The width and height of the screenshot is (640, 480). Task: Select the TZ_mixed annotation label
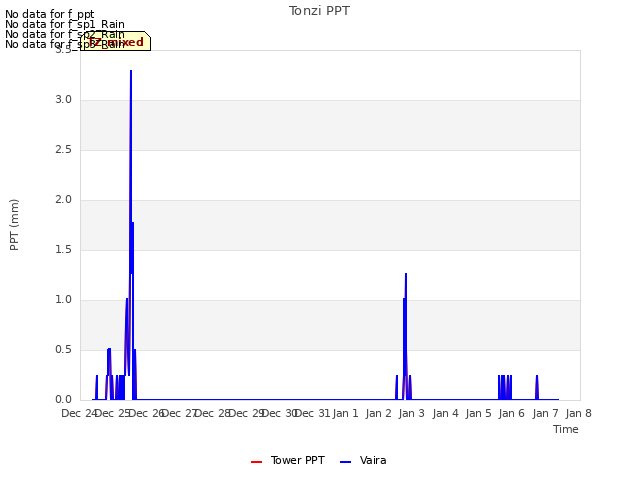(x=116, y=42)
